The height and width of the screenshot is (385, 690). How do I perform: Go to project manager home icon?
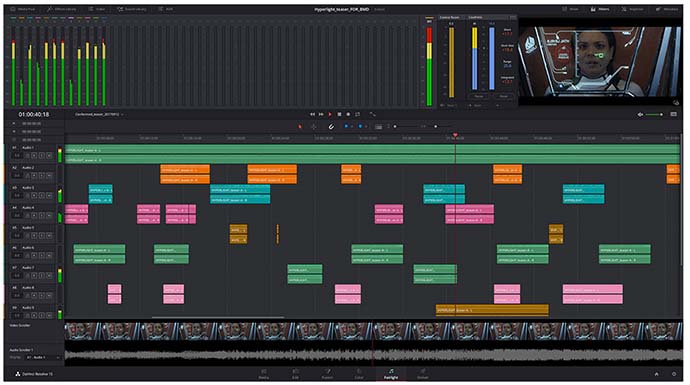(657, 374)
